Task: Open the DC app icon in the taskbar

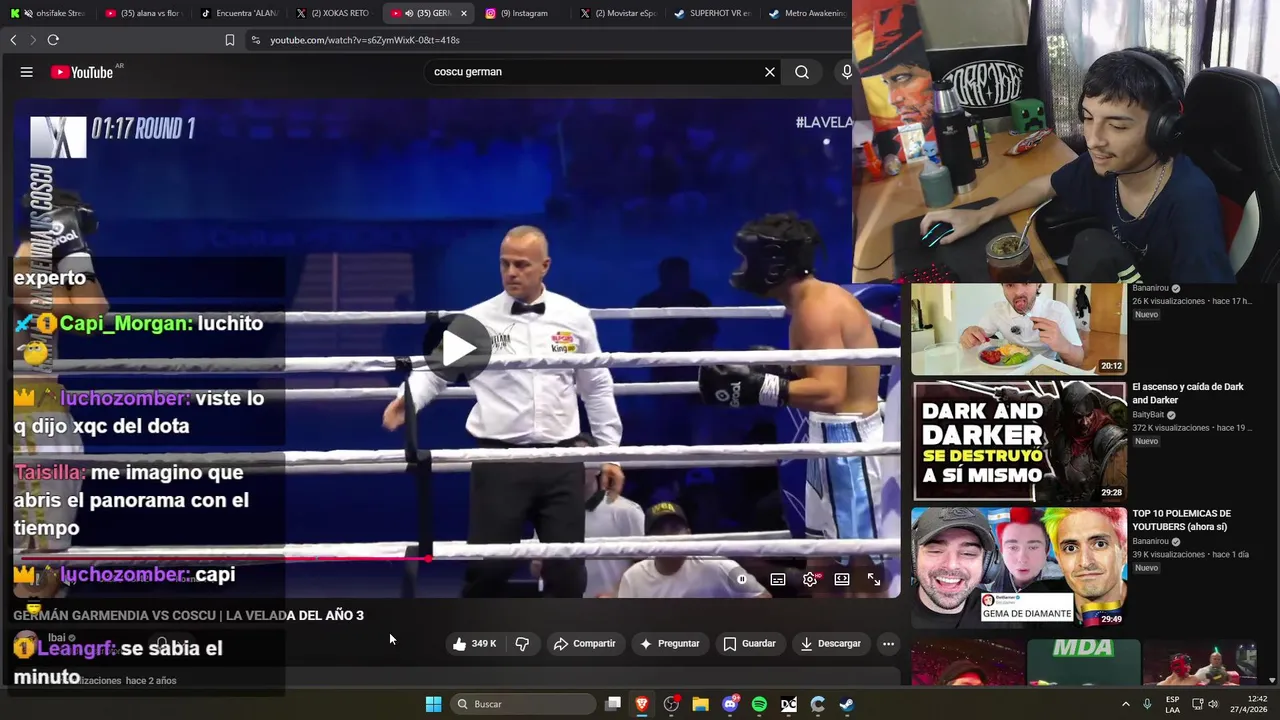Action: tap(789, 704)
